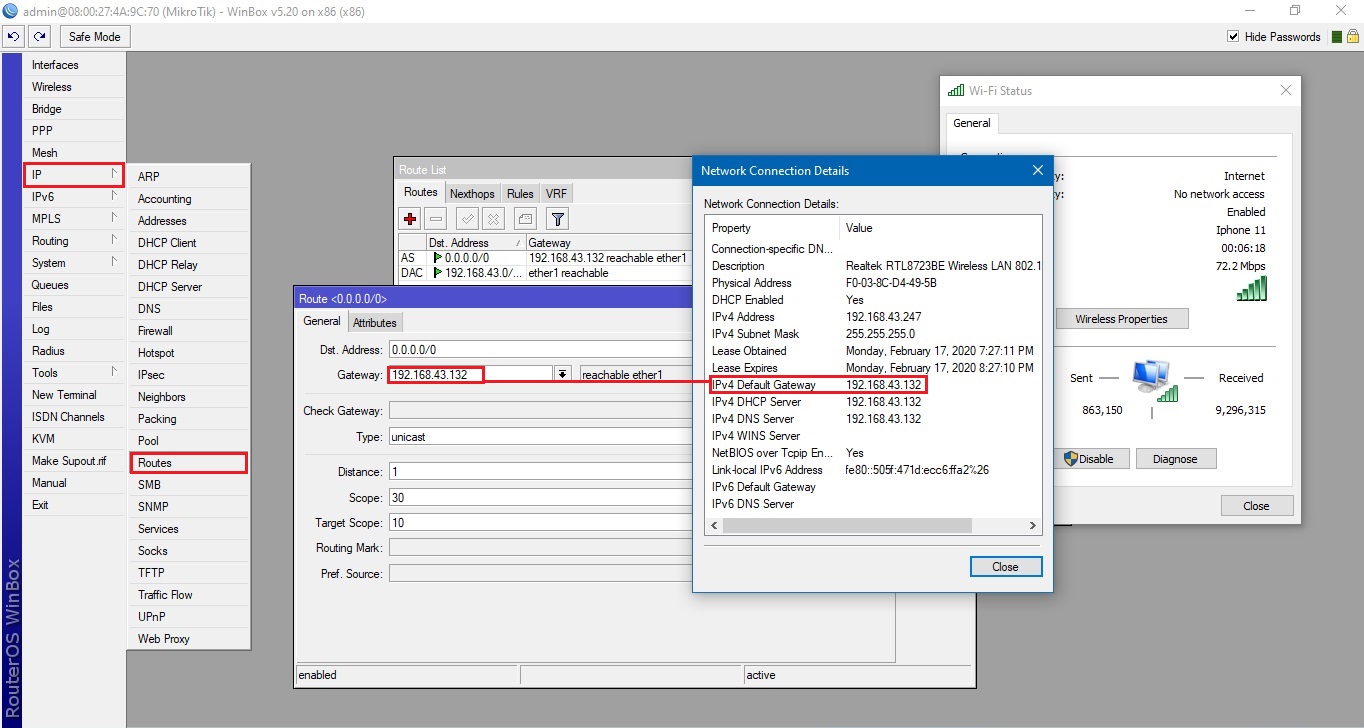Select Addresses in the IP submenu
Screen dimensions: 1364x728
[188, 221]
